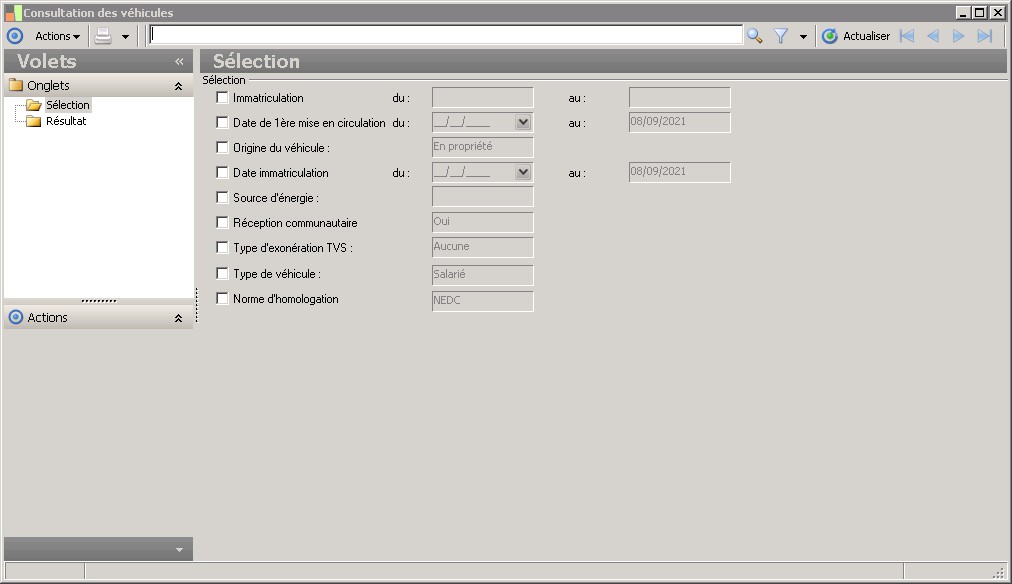Enable Source d'énergie checkbox
1012x584 pixels.
point(222,197)
